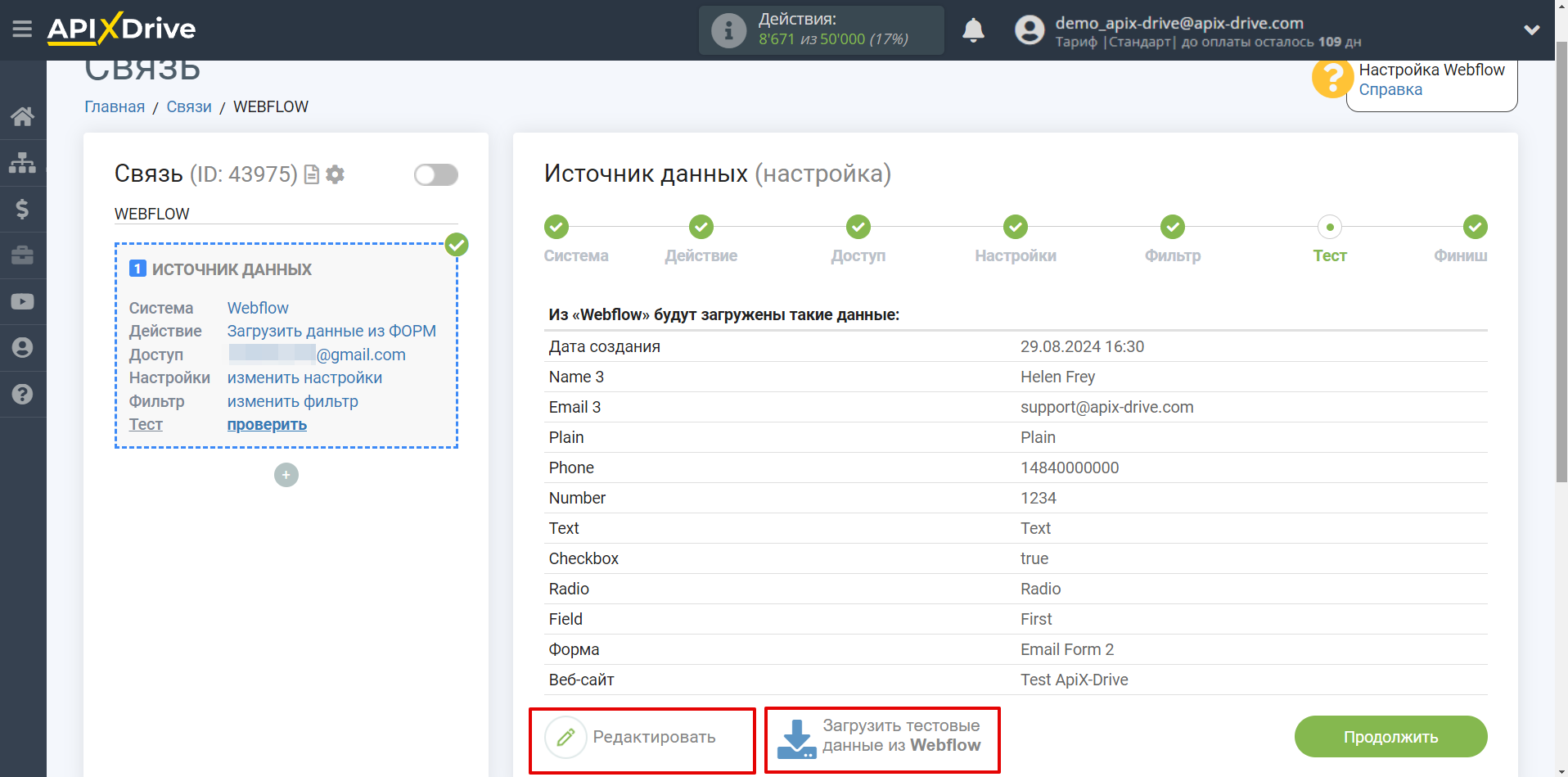Go to Главная breadcrumb

[115, 106]
